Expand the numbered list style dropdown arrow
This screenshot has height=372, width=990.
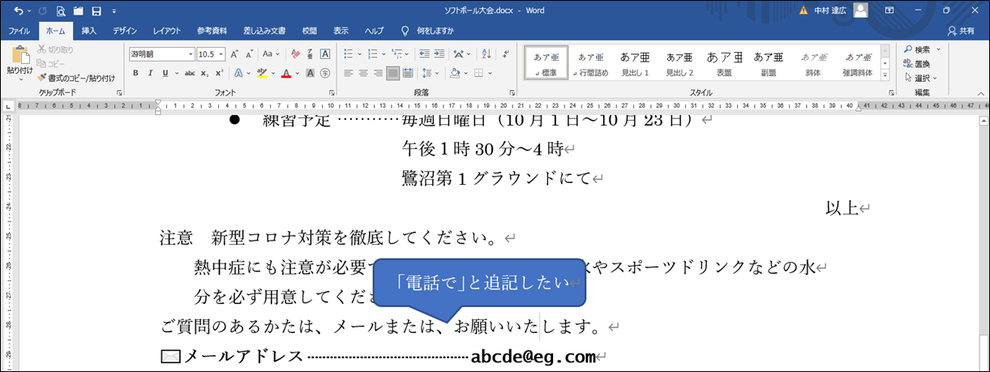(x=383, y=54)
